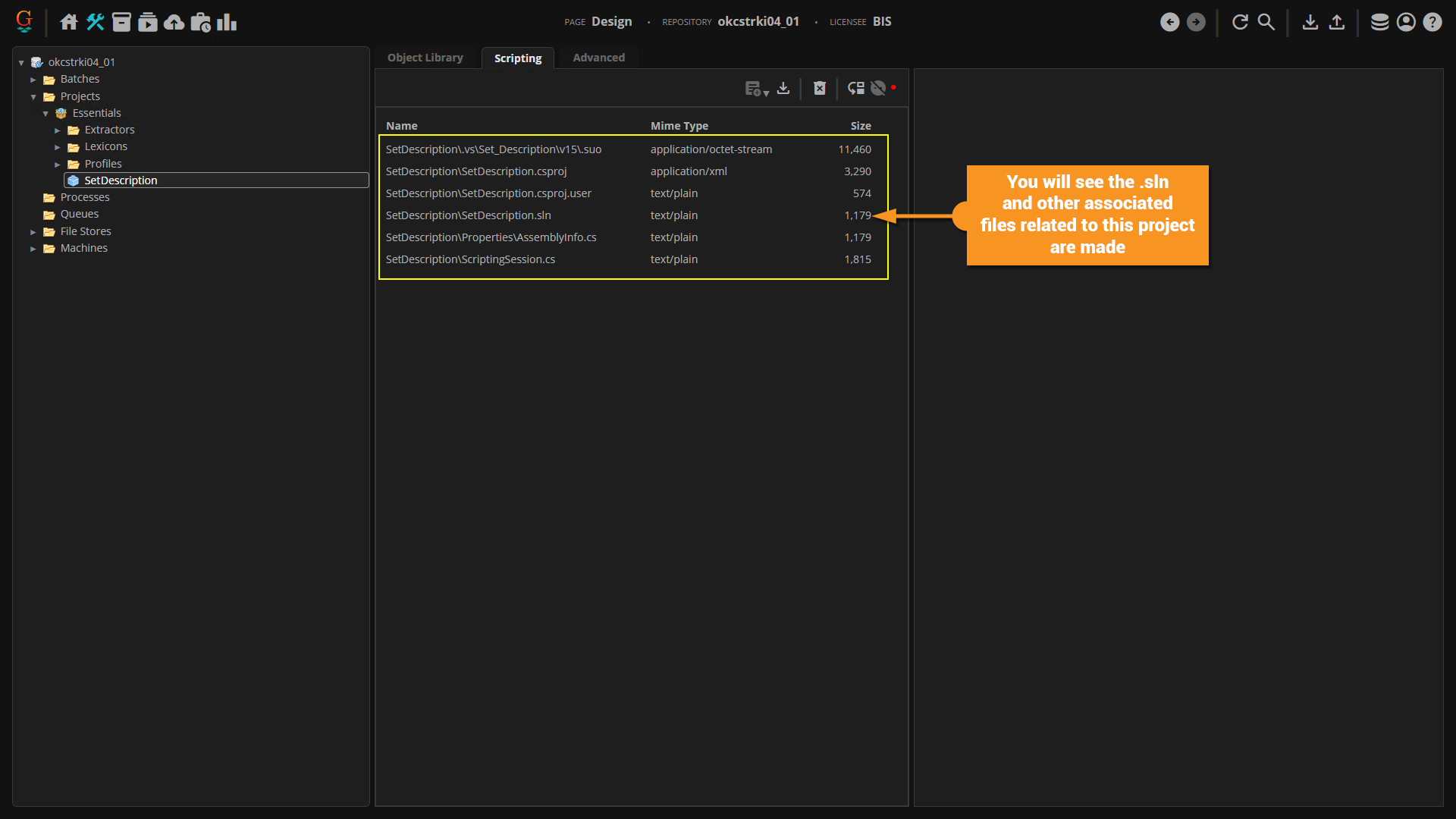This screenshot has height=819, width=1456.
Task: Open the scheduled jobs briefcase icon
Action: [200, 22]
